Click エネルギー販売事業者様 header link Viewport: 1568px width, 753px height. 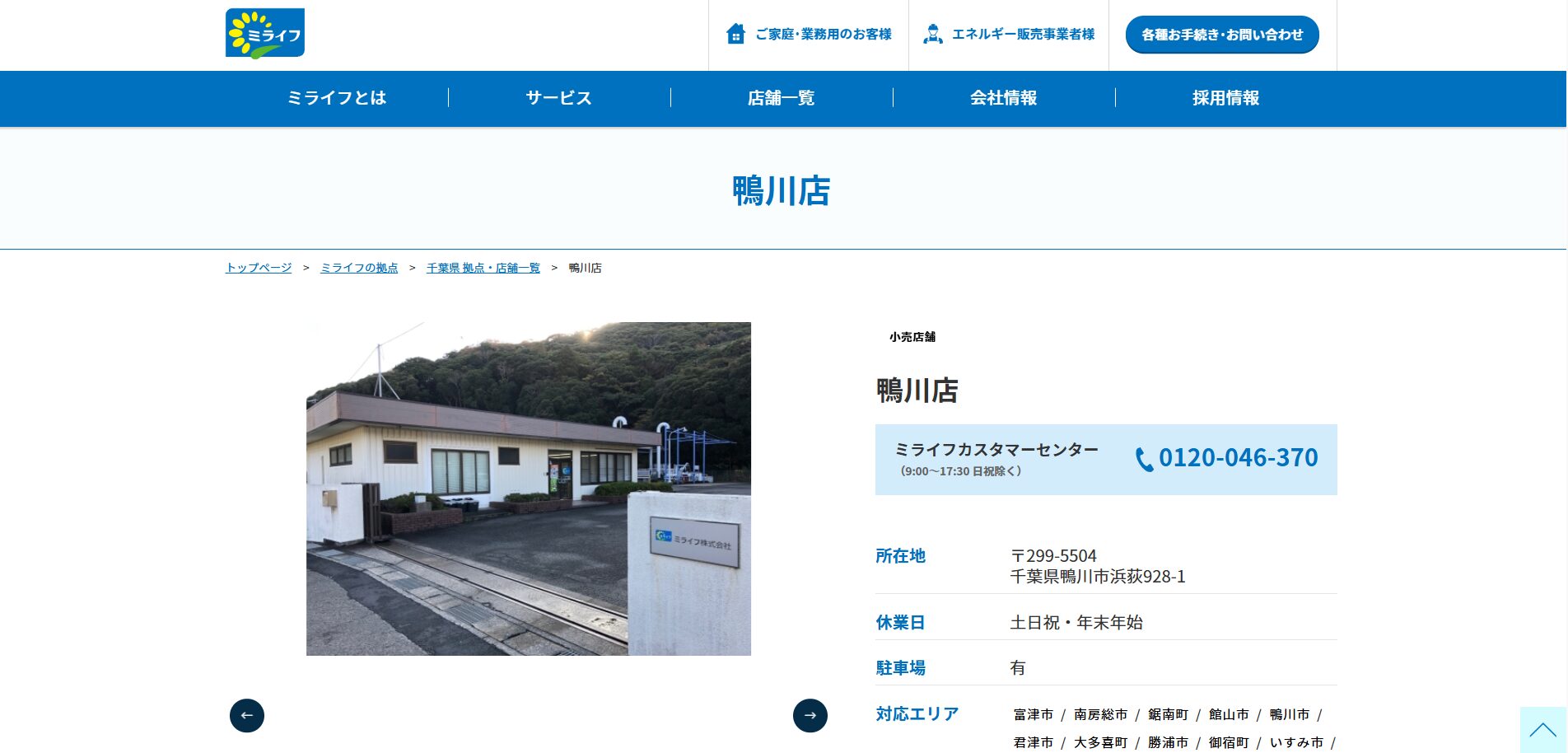1023,34
